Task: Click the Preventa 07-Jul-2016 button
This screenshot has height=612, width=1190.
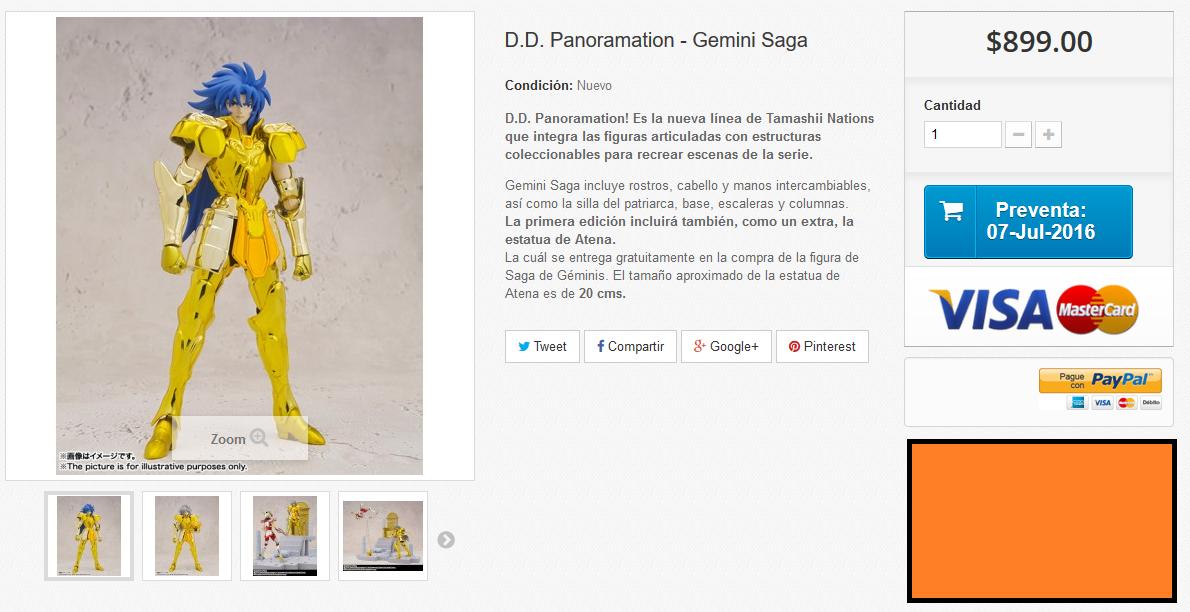Action: tap(1028, 222)
